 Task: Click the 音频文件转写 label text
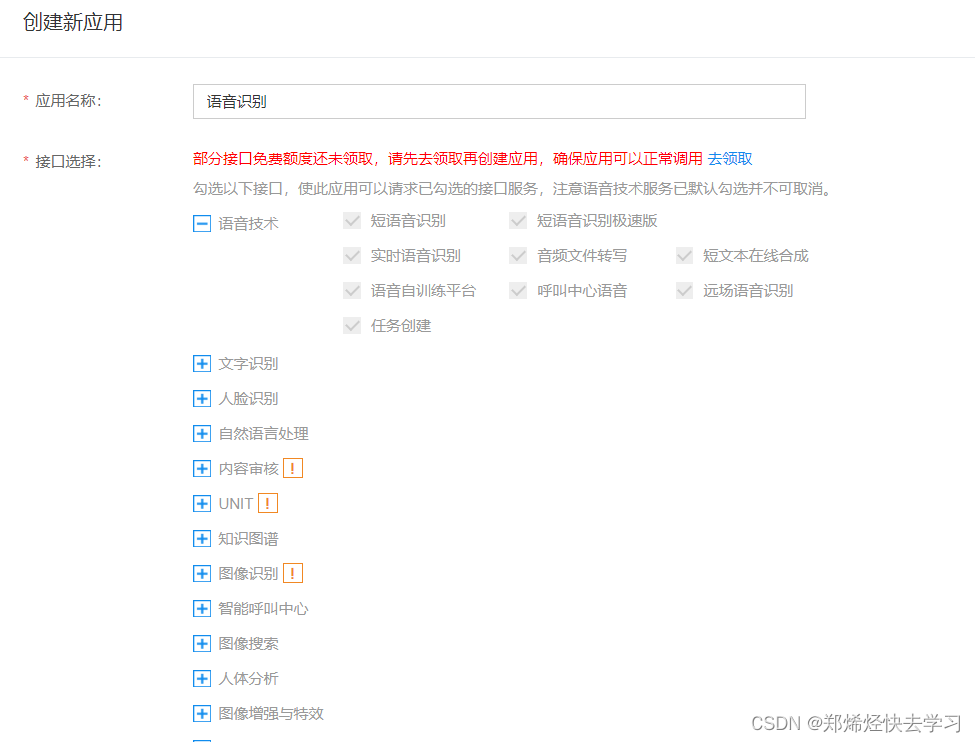(x=582, y=256)
